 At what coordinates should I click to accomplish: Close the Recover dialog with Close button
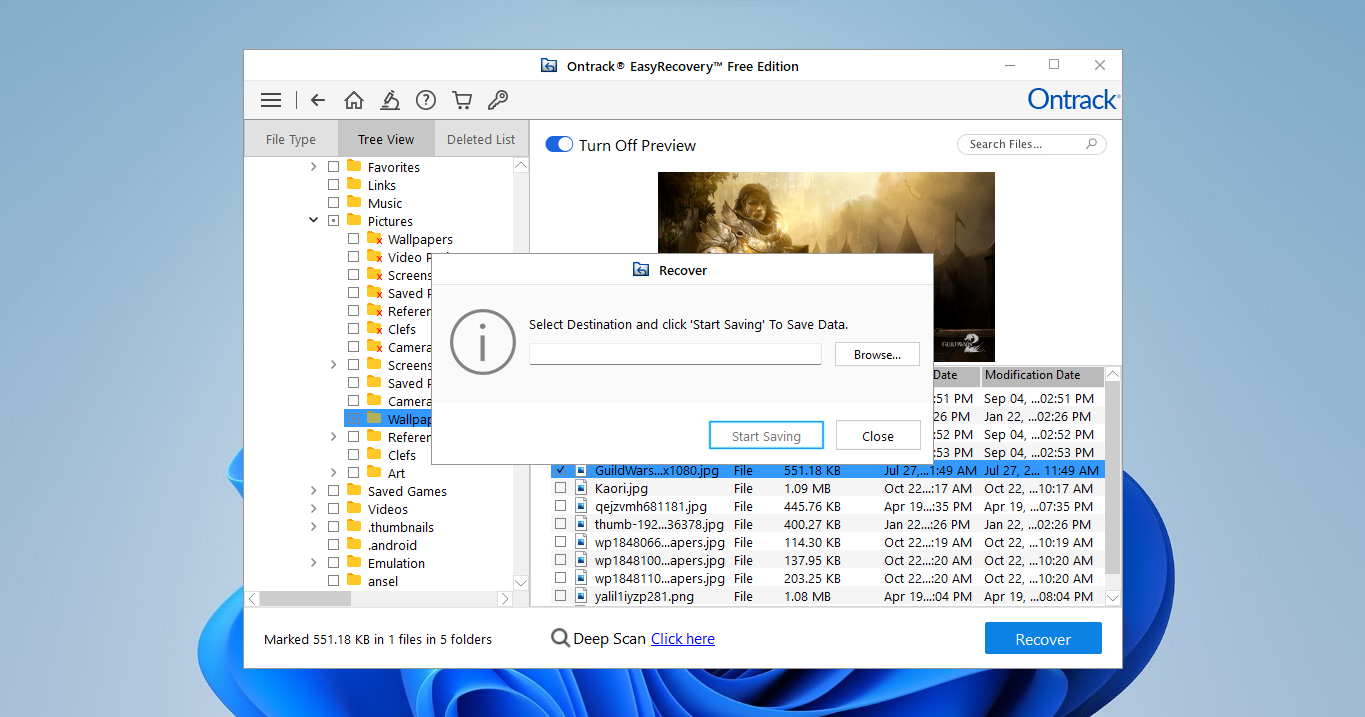878,436
